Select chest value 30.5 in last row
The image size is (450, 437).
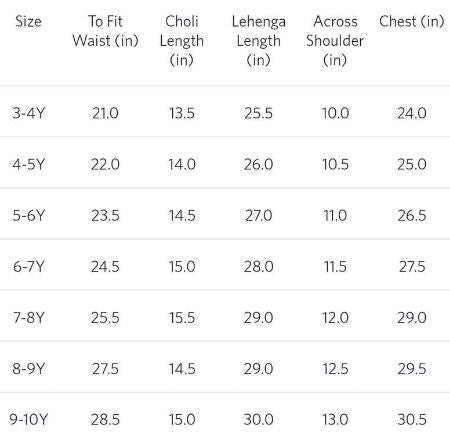pos(412,419)
